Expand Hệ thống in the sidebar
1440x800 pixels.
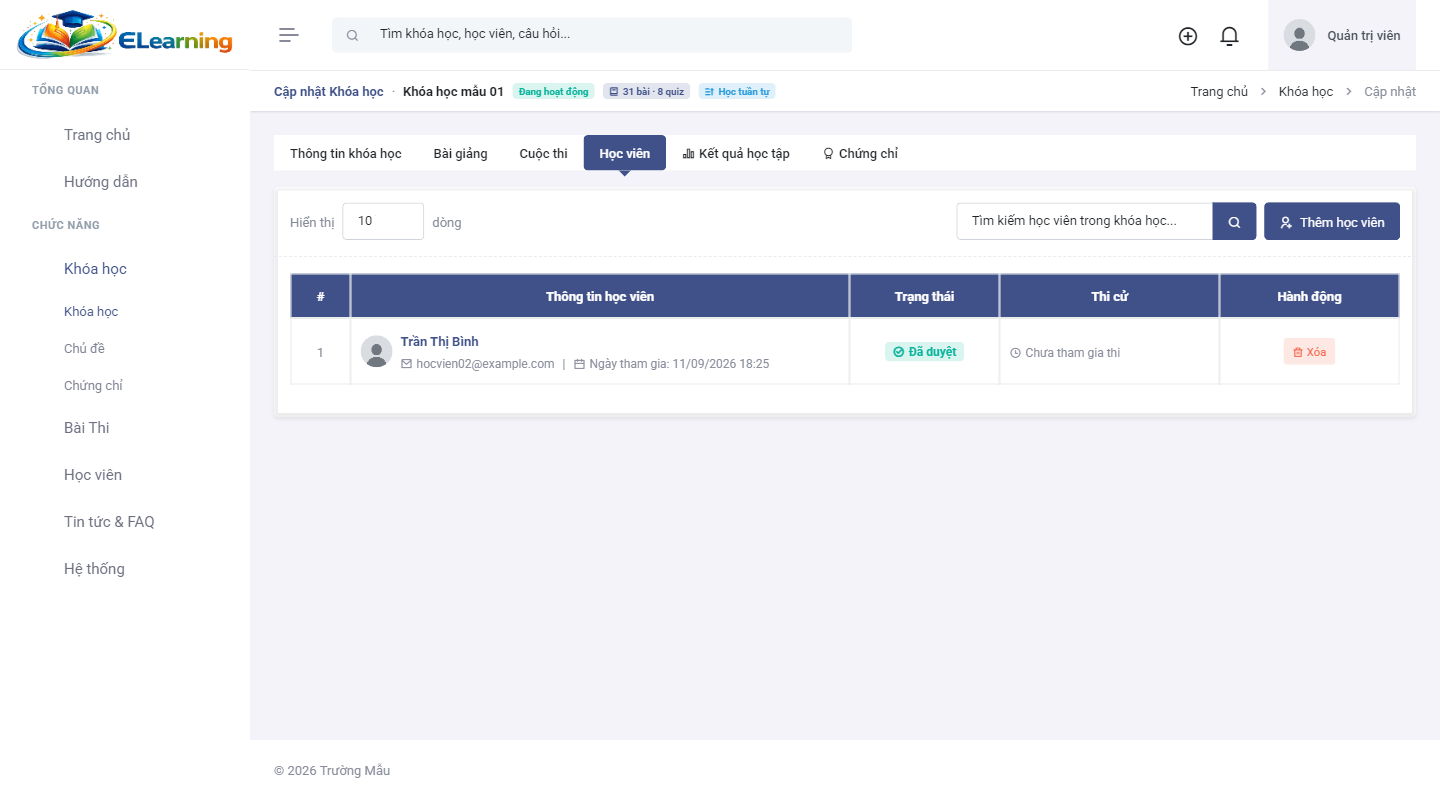click(x=94, y=569)
